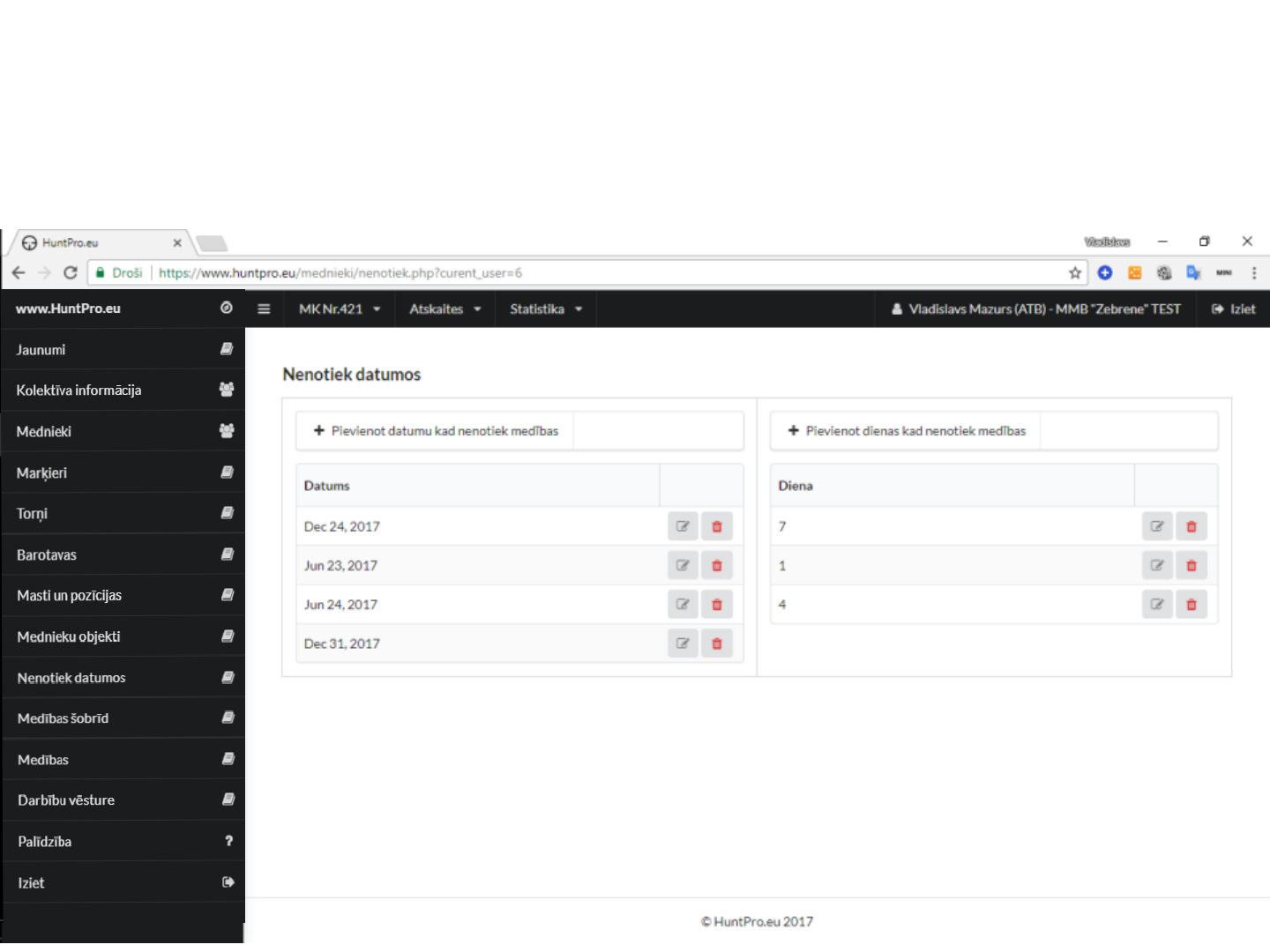Open Vladislavs Mazurs user profile link
This screenshot has width=1270, height=952.
(1035, 309)
